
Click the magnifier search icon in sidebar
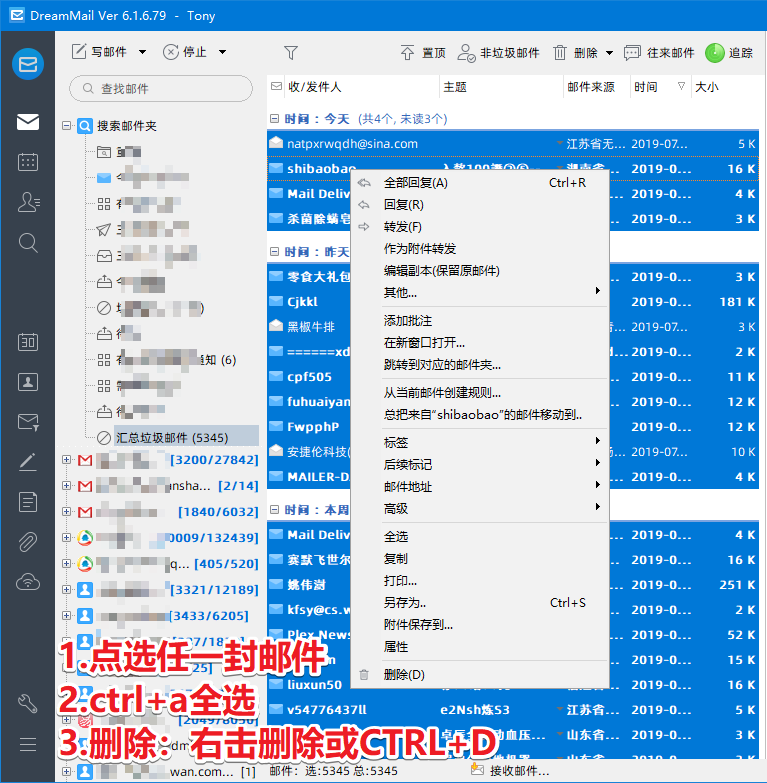(28, 243)
